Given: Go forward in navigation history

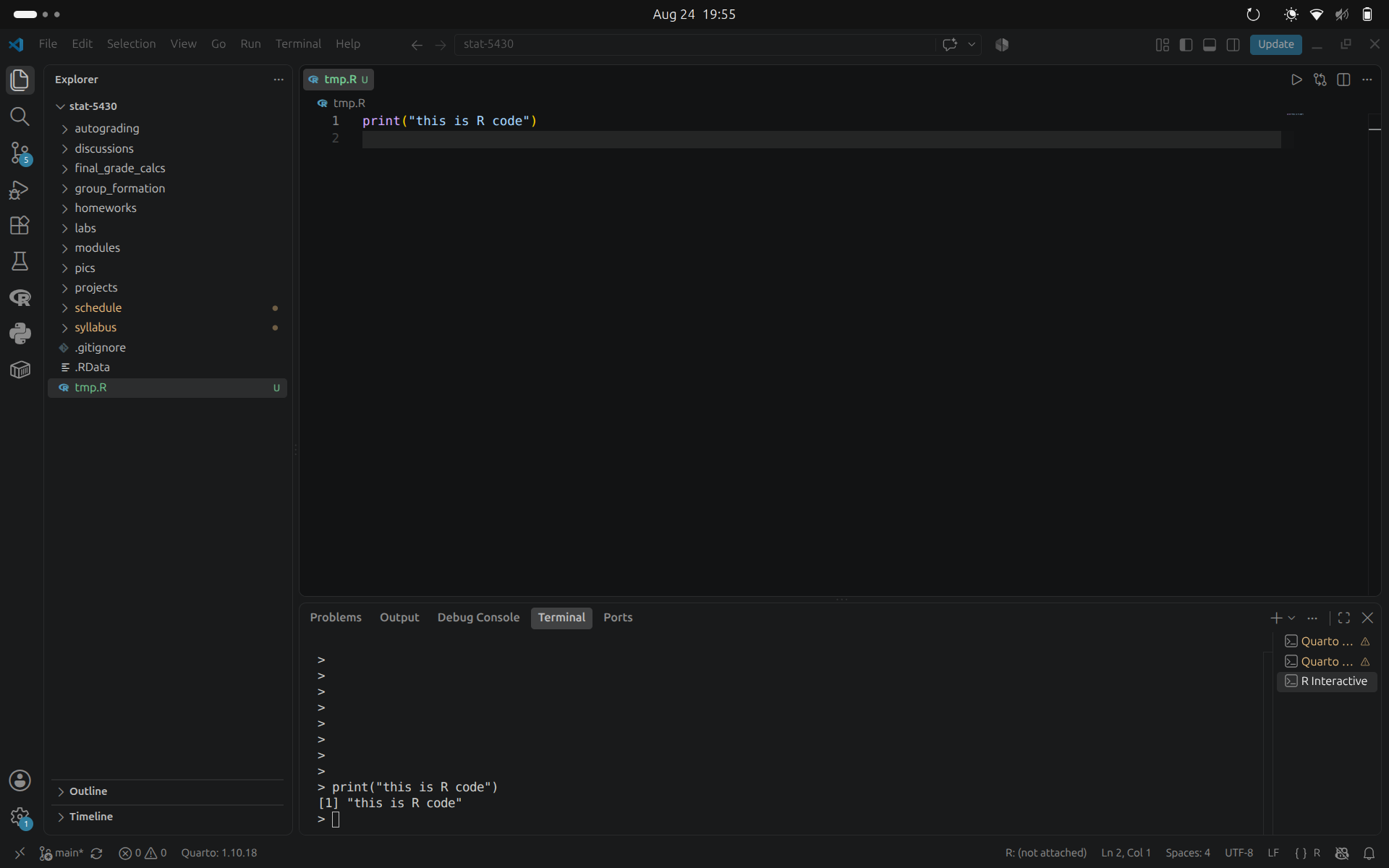Looking at the screenshot, I should coord(441,45).
